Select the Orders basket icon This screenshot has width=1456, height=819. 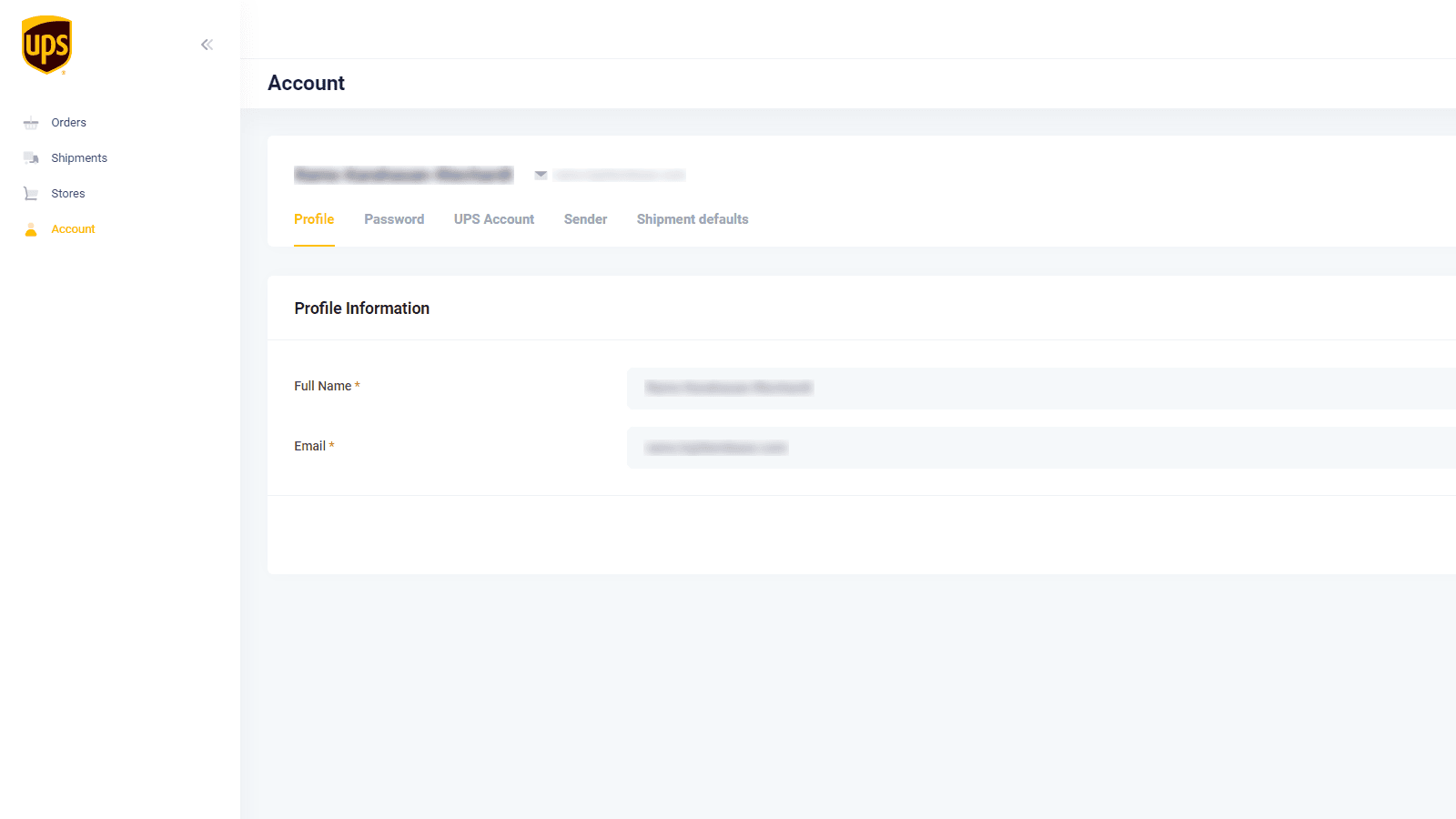(30, 122)
